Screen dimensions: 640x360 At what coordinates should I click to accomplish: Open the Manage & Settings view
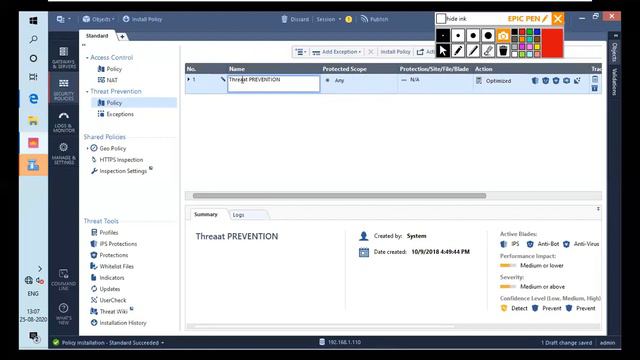pos(63,153)
